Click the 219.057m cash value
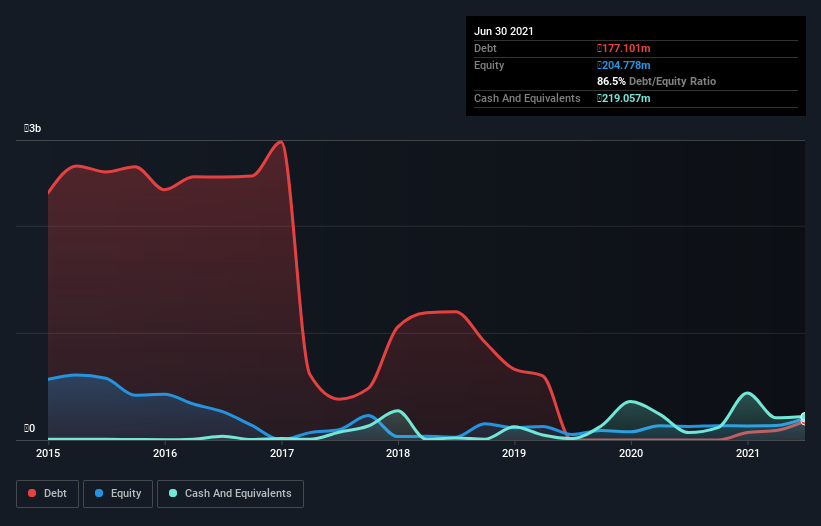821x526 pixels. (624, 98)
